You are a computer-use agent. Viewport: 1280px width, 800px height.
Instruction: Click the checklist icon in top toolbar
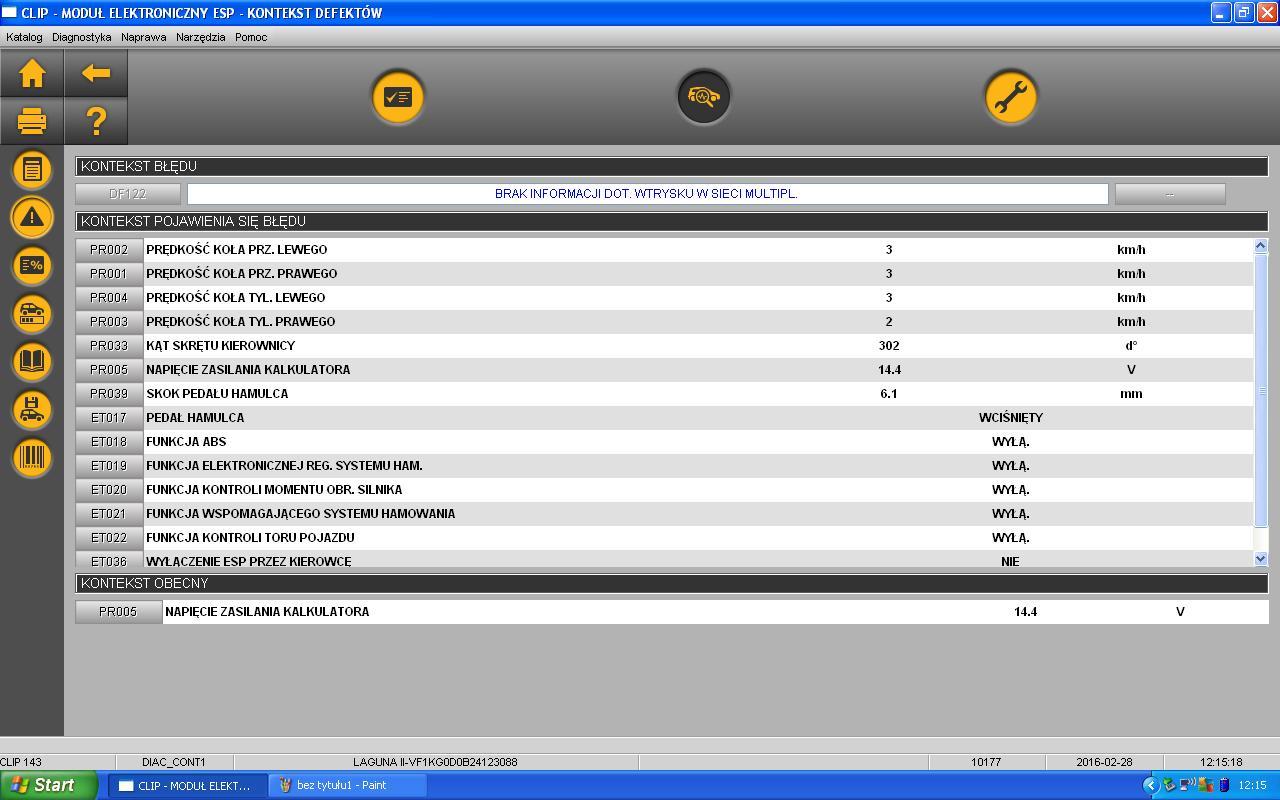click(398, 97)
